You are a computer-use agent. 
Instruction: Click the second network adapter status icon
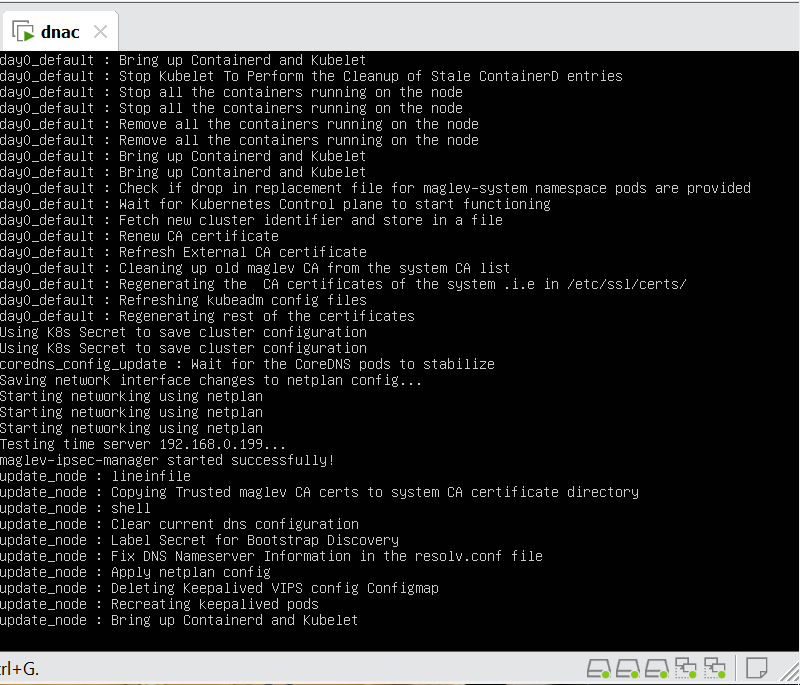715,667
